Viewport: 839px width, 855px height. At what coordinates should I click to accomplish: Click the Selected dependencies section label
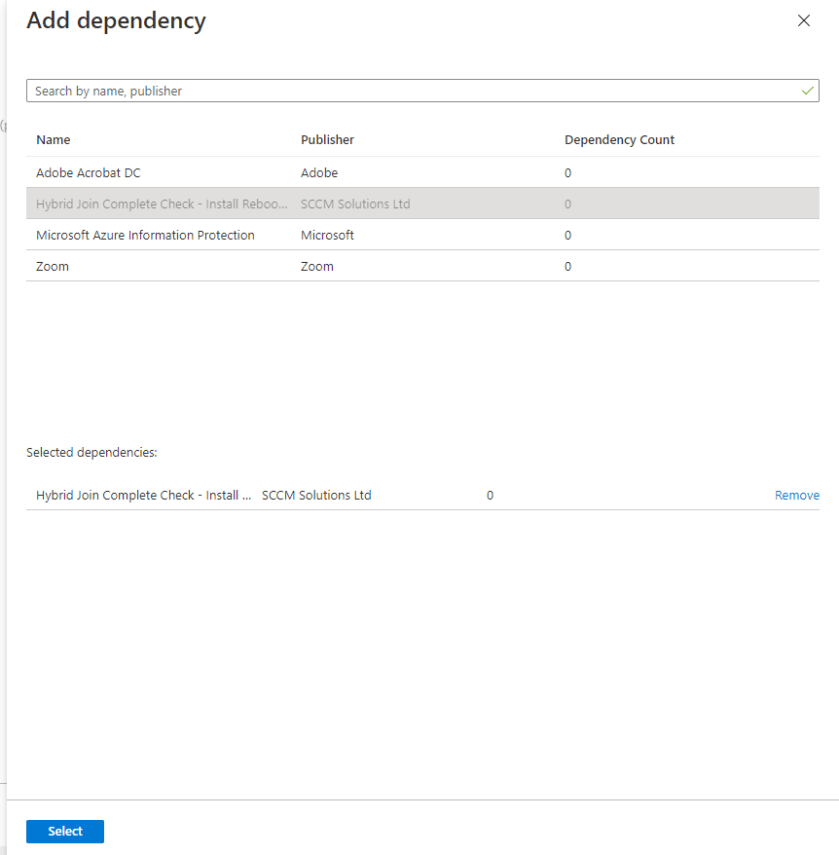pyautogui.click(x=81, y=452)
